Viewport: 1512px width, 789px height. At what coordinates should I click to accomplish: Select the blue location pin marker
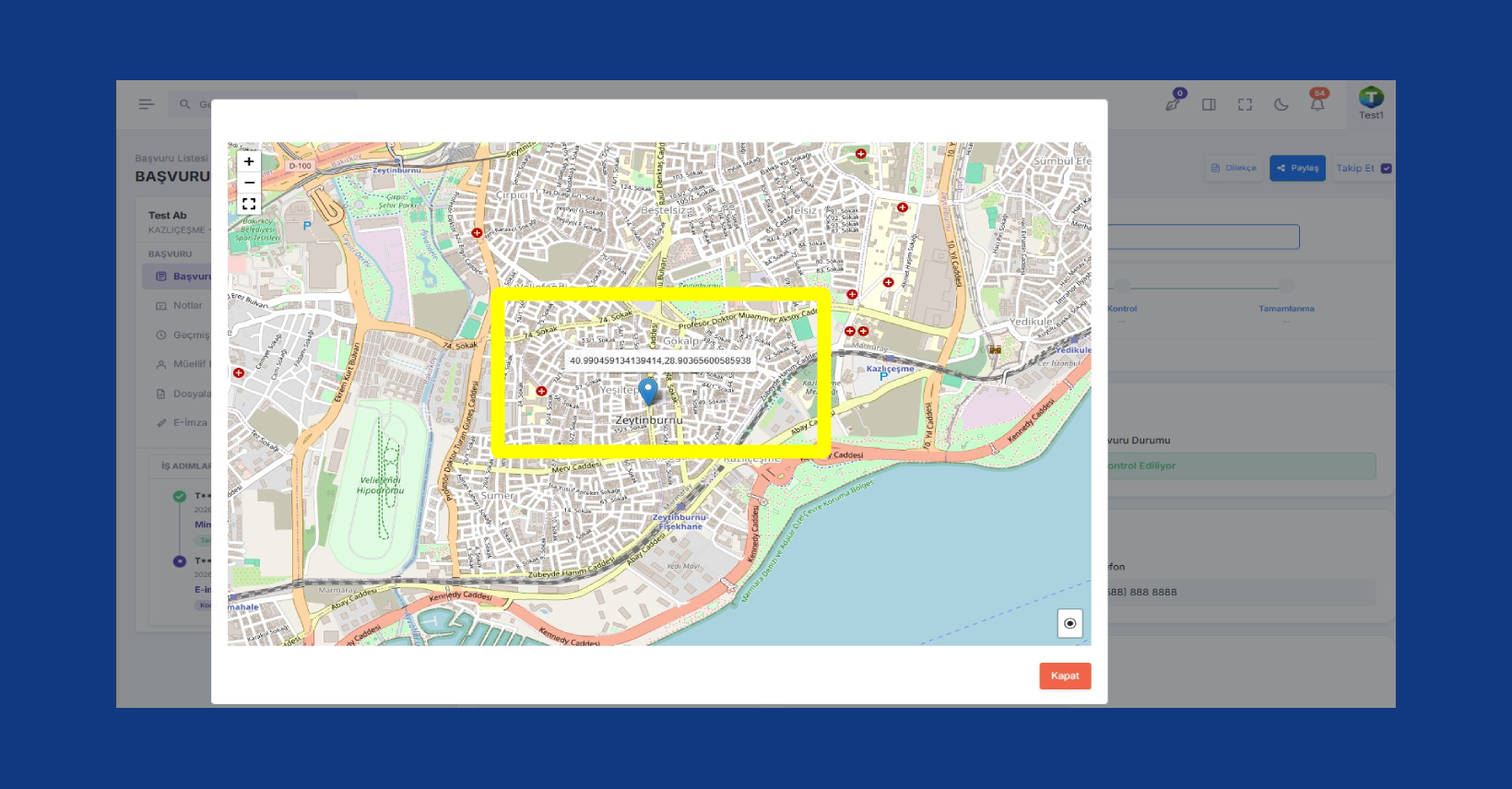coord(648,392)
